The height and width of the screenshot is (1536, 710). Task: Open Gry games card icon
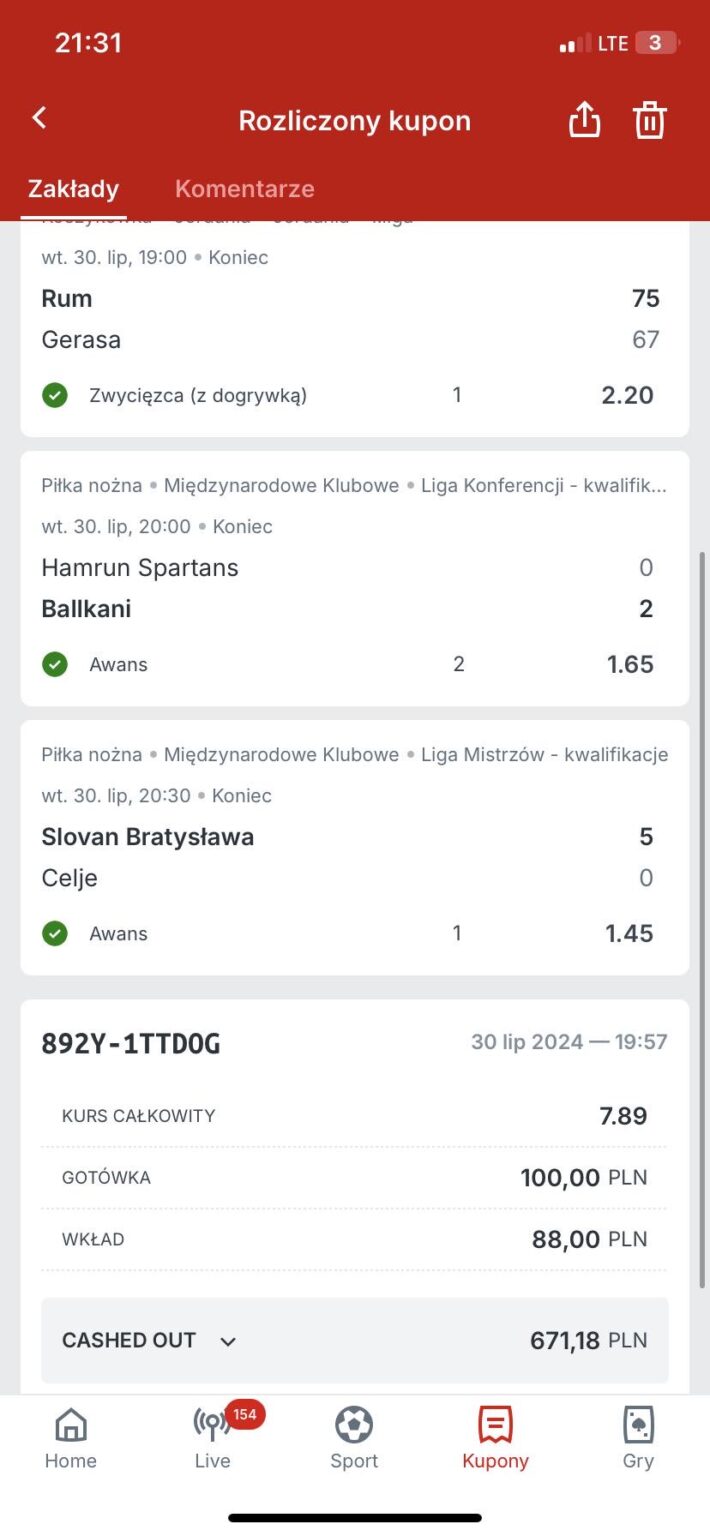(x=638, y=1425)
